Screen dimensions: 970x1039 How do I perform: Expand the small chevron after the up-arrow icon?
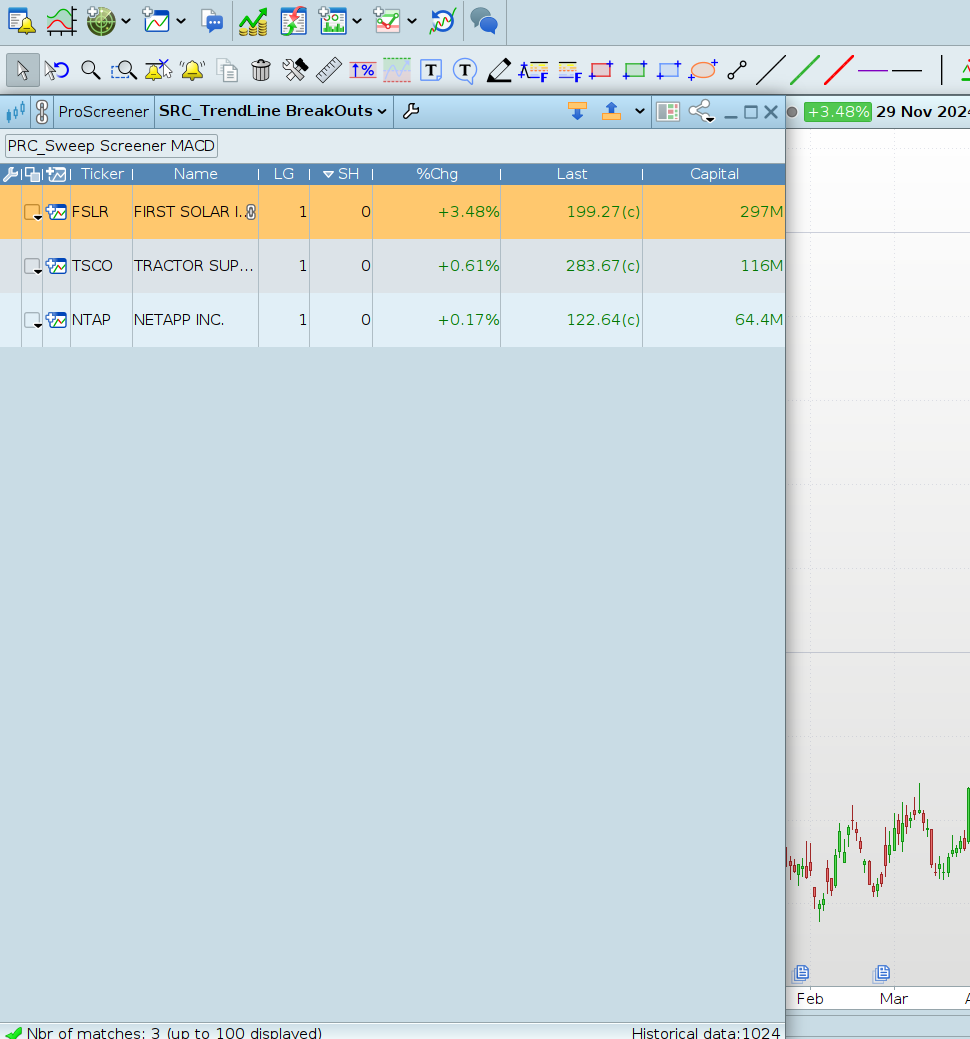(639, 111)
